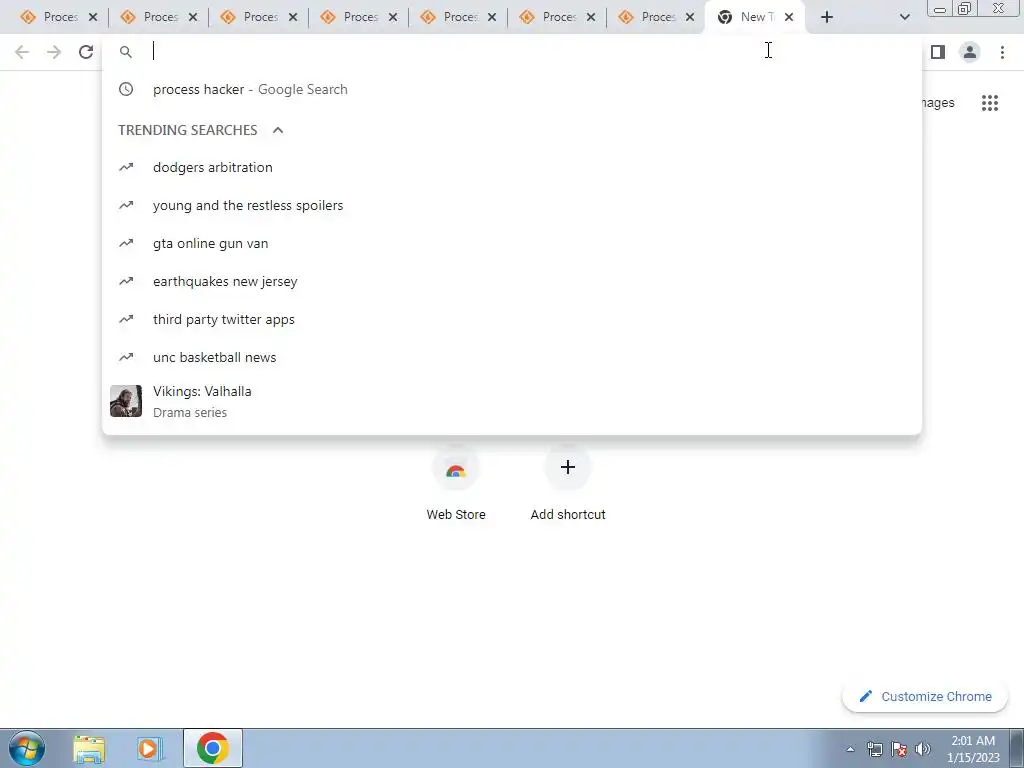
Task: Open the 'Vikings: Valhalla' suggestion
Action: [x=512, y=401]
